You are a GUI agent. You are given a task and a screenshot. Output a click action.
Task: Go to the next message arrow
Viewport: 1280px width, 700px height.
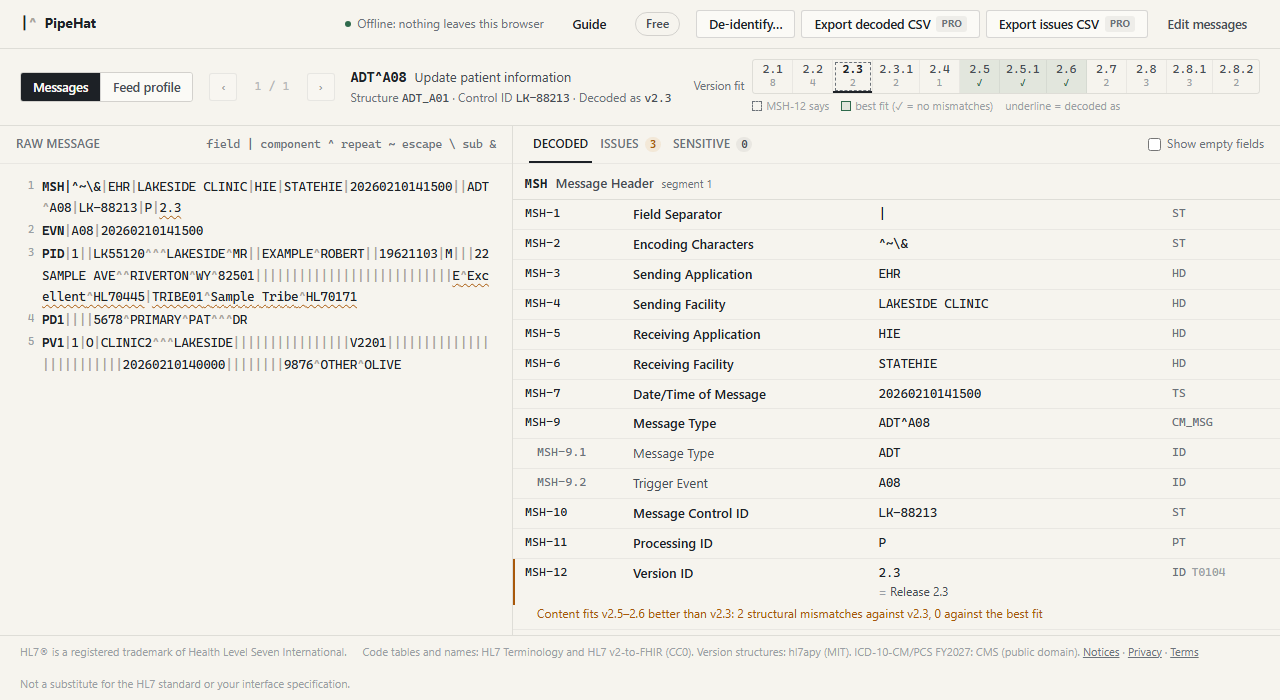click(320, 87)
